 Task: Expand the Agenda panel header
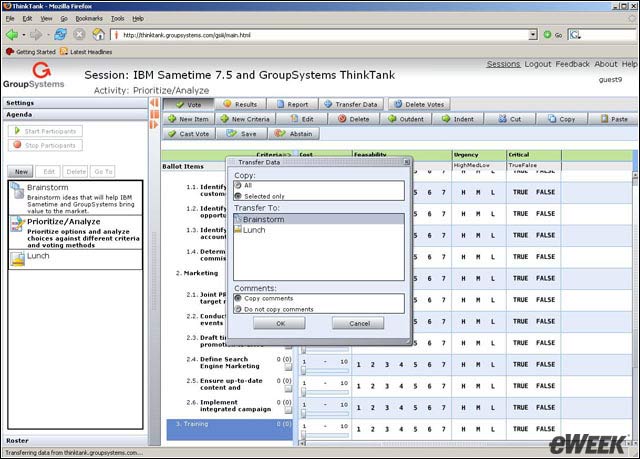click(x=75, y=115)
